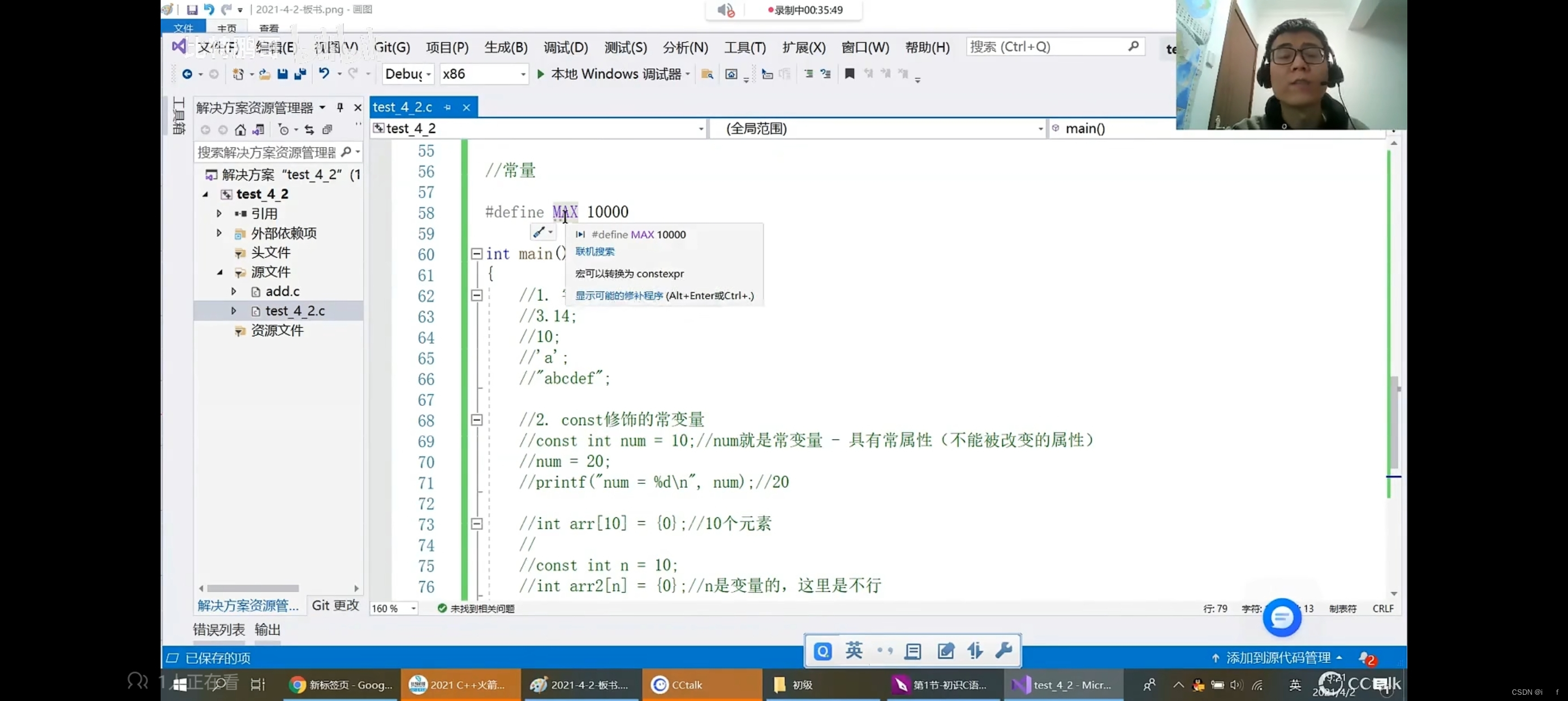This screenshot has width=1568, height=701.
Task: Select the Save All files icon
Action: 300,73
